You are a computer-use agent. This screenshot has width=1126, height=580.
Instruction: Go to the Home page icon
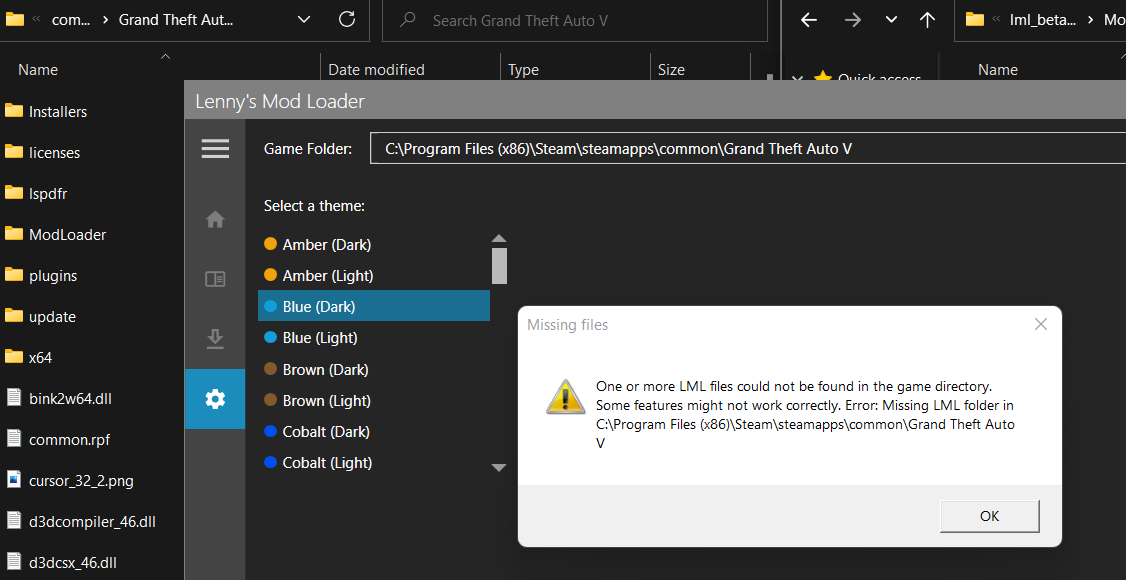click(215, 220)
